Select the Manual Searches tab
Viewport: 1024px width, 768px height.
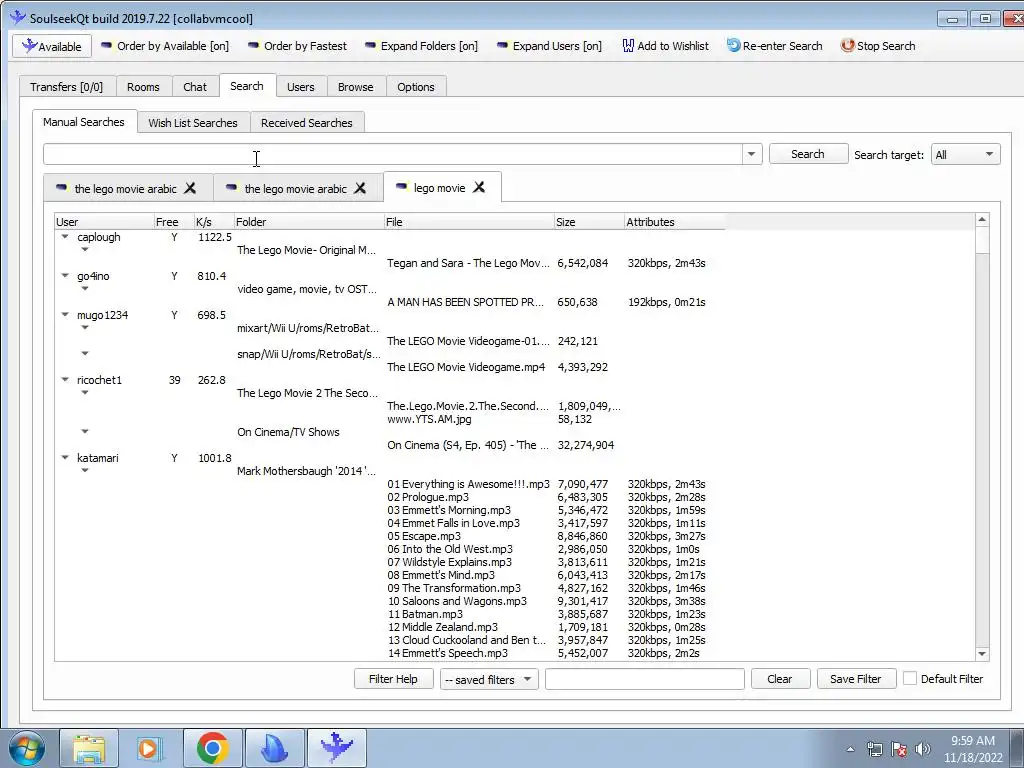tap(84, 122)
